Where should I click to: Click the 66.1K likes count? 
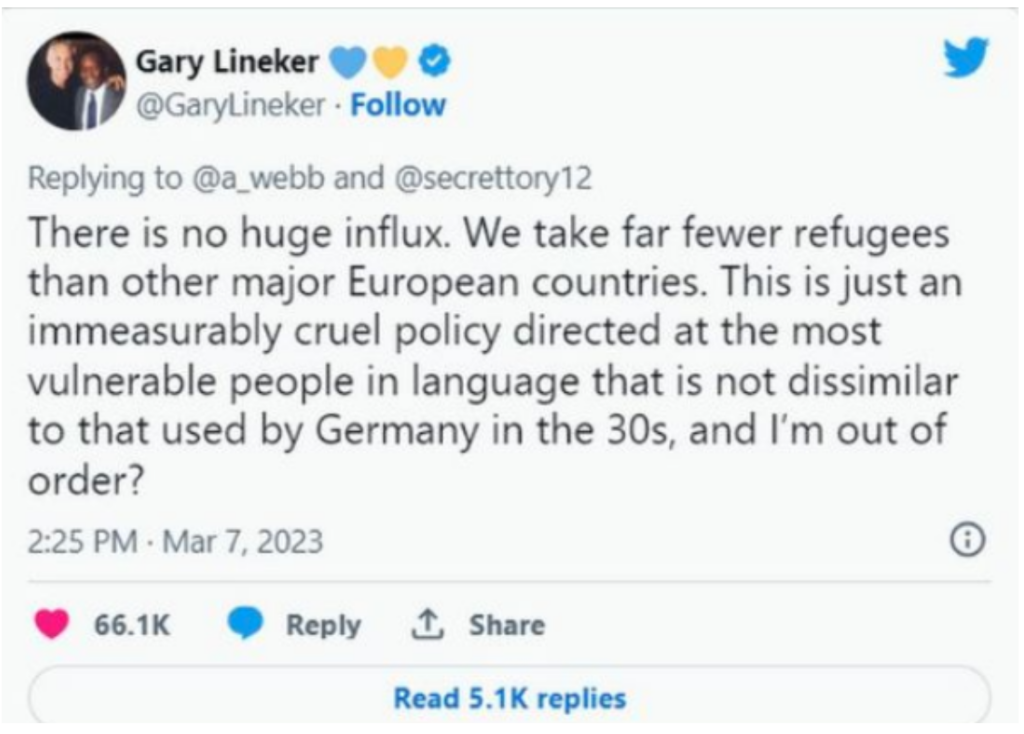(132, 625)
